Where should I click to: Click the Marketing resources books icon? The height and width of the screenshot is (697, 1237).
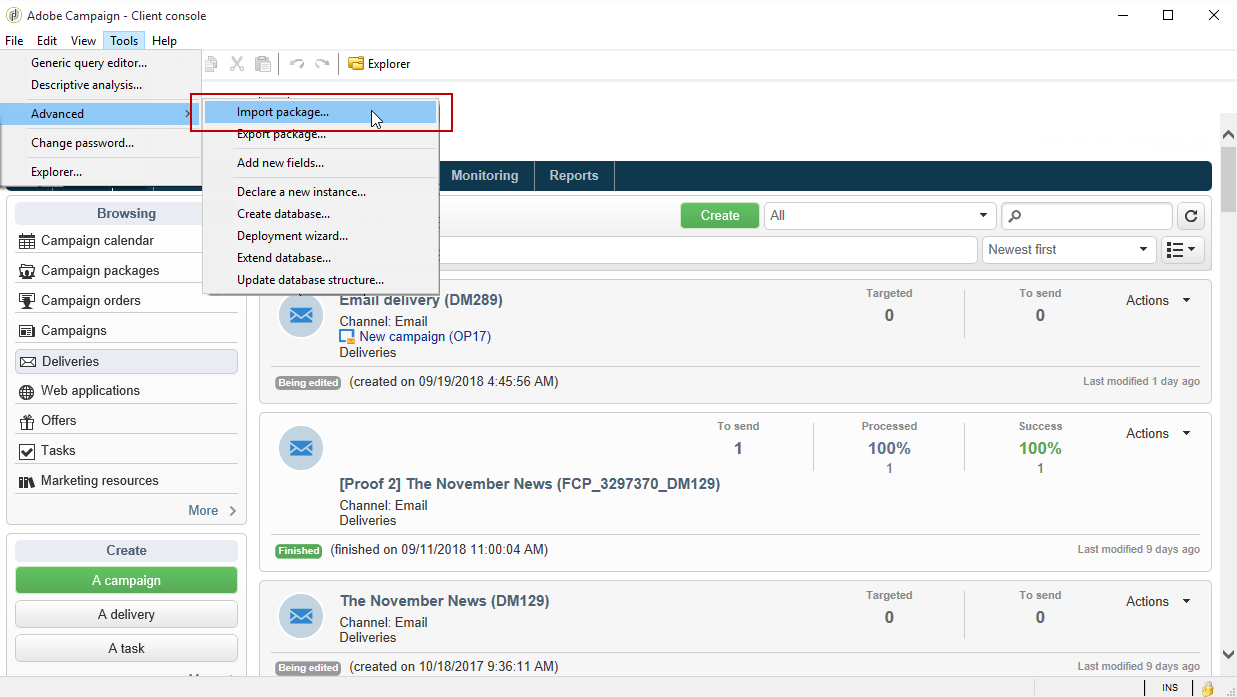click(27, 481)
